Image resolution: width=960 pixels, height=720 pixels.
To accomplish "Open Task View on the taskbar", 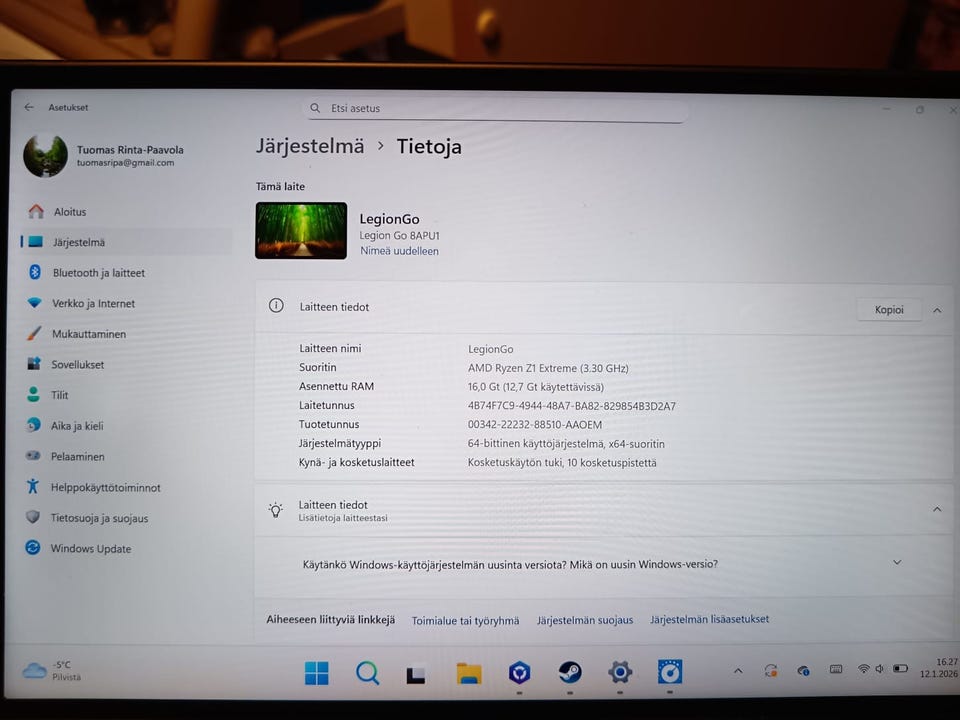I will (416, 674).
